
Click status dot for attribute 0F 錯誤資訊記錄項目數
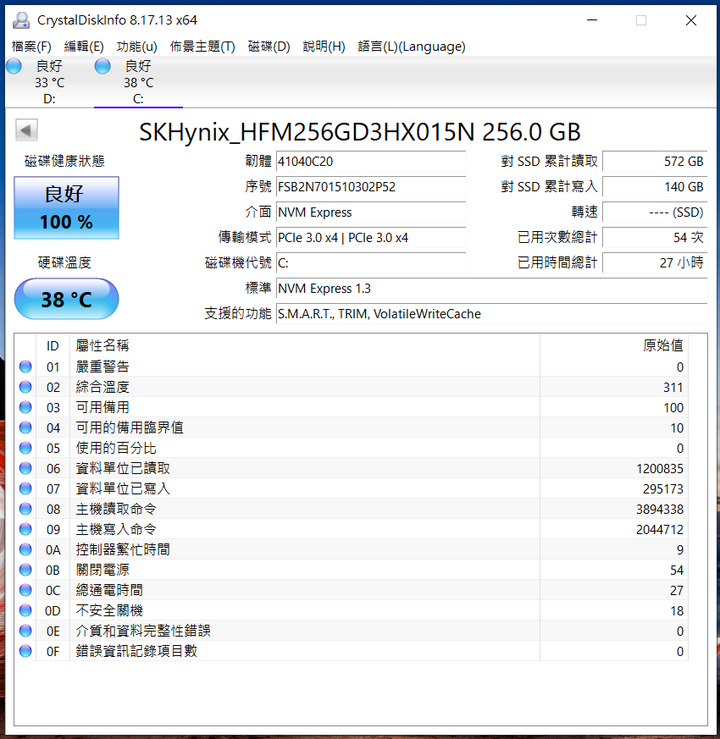click(25, 651)
